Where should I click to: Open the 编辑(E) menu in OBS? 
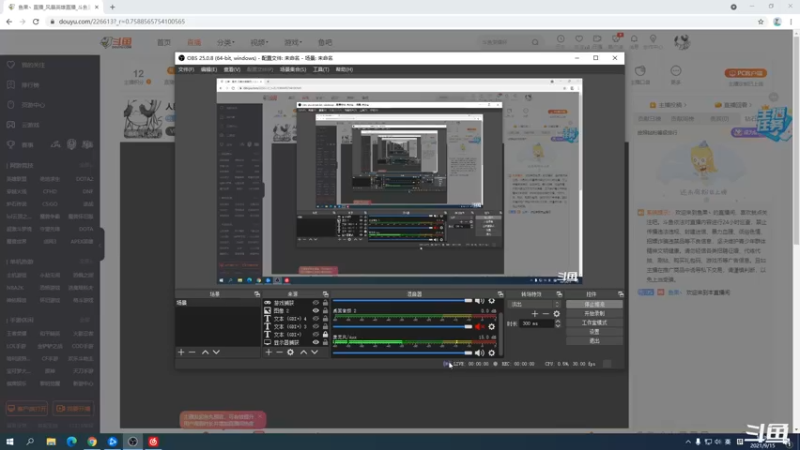(209, 69)
